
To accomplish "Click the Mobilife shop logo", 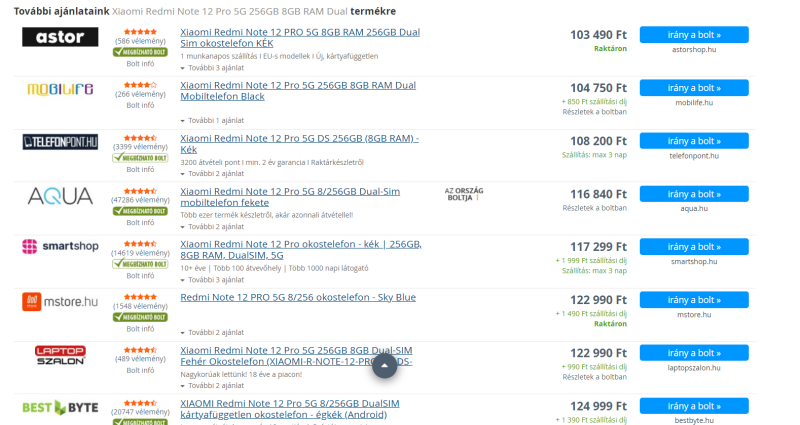I will 60,90.
